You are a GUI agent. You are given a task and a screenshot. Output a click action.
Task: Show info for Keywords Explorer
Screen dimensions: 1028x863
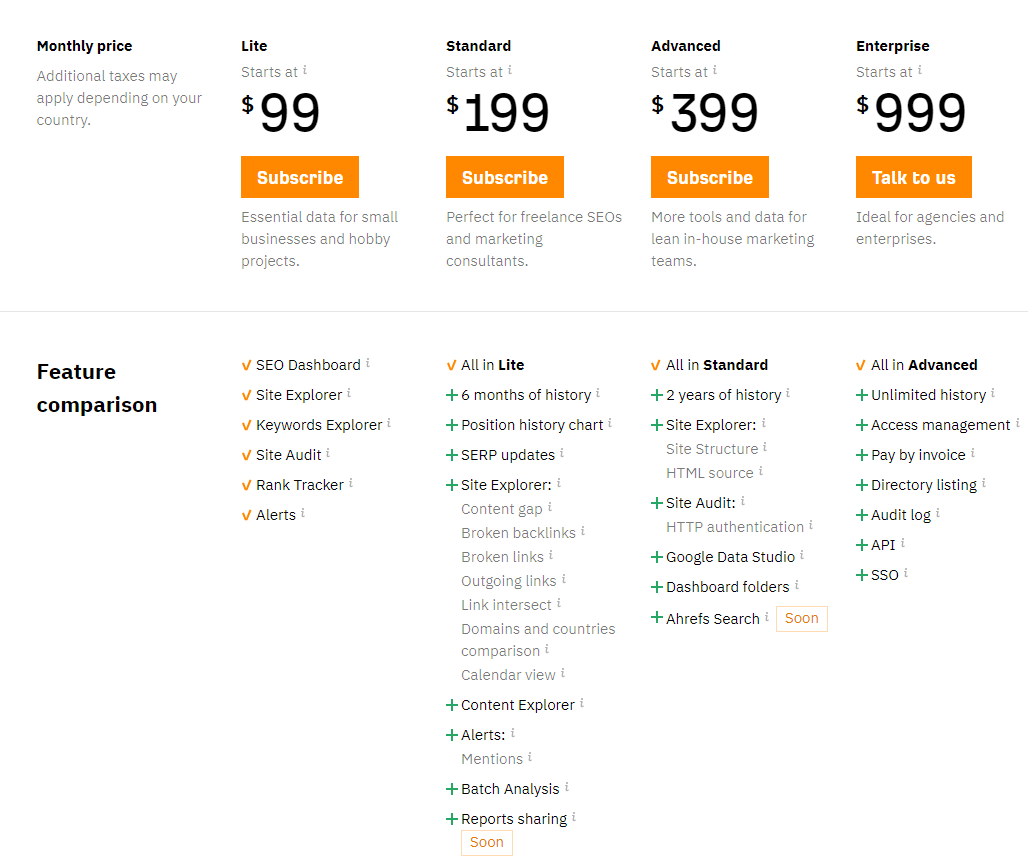(389, 422)
